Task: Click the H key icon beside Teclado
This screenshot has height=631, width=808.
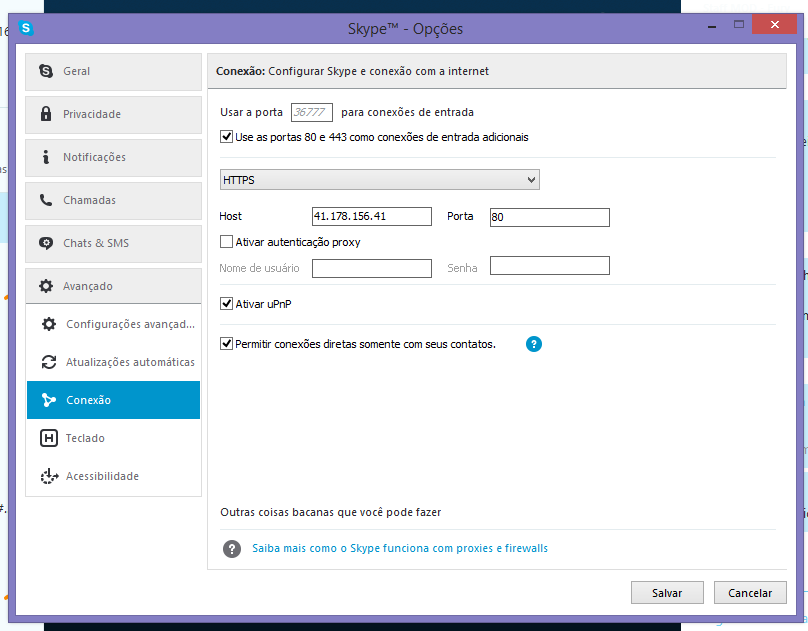Action: [49, 438]
